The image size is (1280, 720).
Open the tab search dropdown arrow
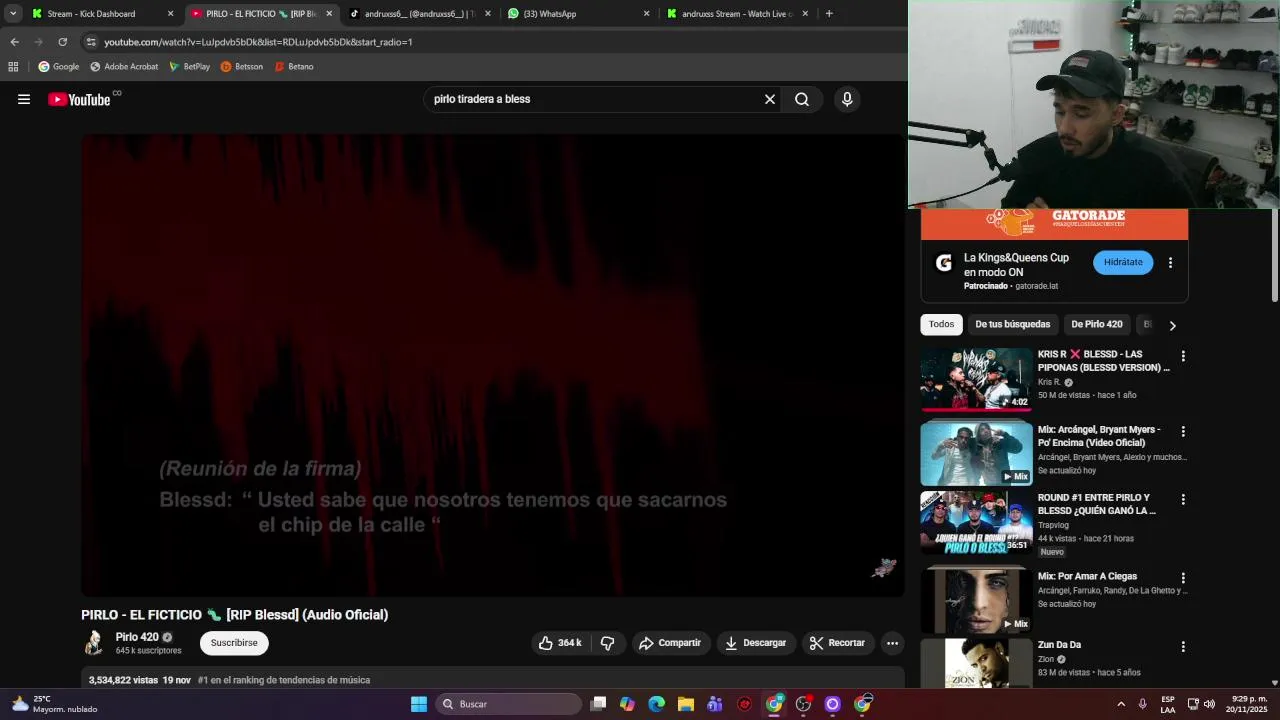(13, 14)
